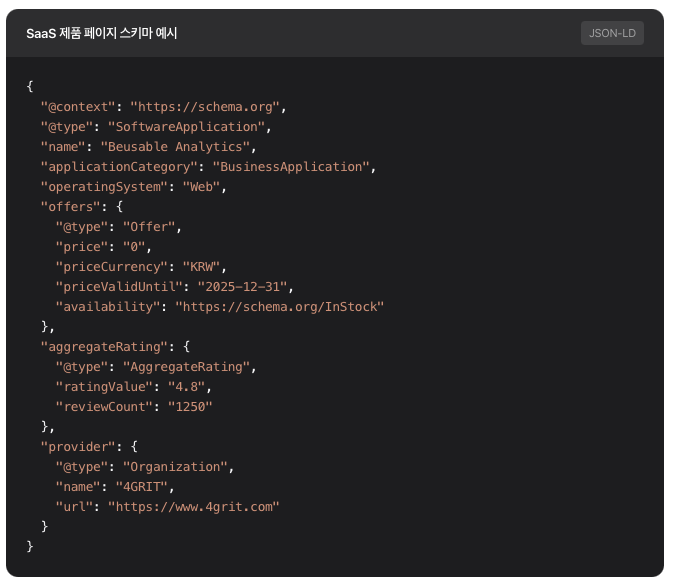Screen dimensions: 674x587
Task: Click the "aggregateRating" key
Action: tap(103, 346)
